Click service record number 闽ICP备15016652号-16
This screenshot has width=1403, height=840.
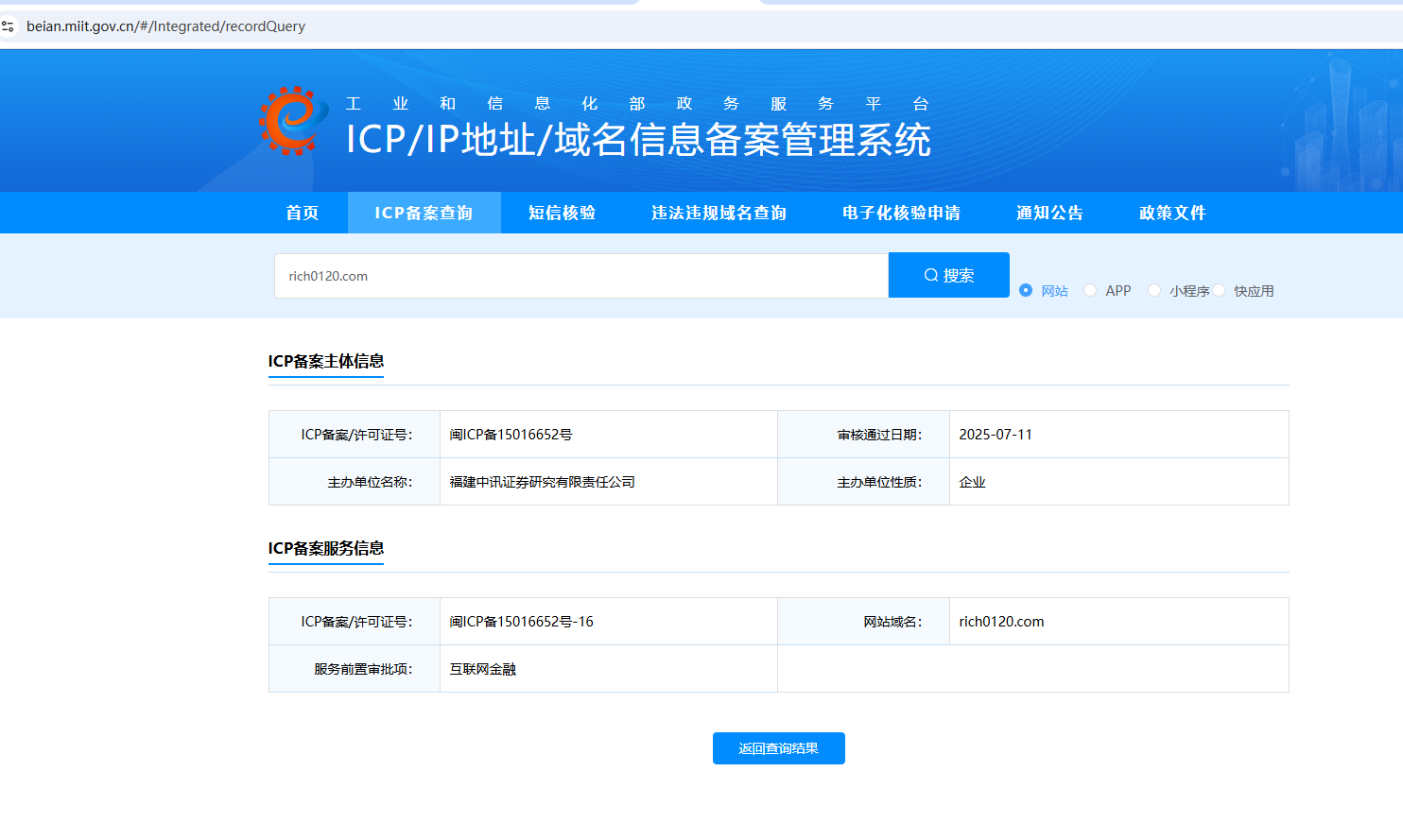[521, 622]
